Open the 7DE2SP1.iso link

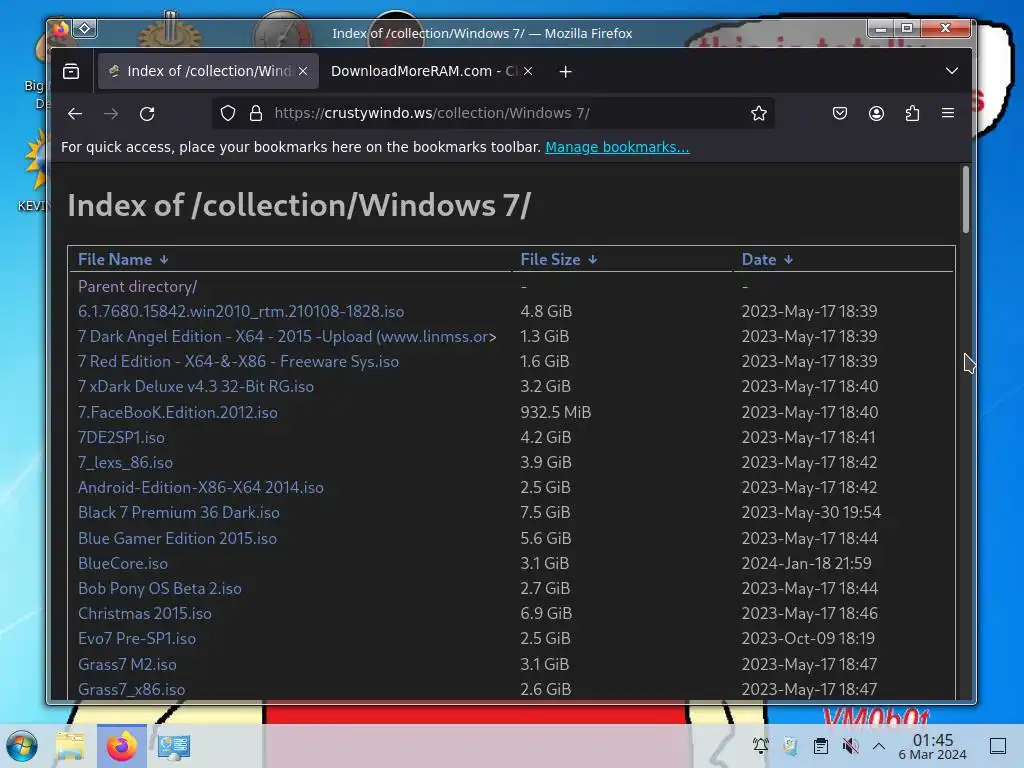coord(121,438)
